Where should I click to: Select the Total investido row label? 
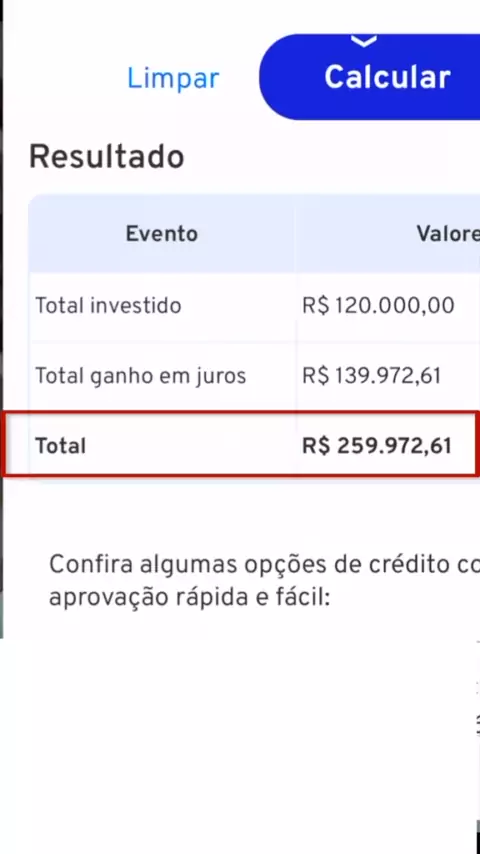point(108,306)
